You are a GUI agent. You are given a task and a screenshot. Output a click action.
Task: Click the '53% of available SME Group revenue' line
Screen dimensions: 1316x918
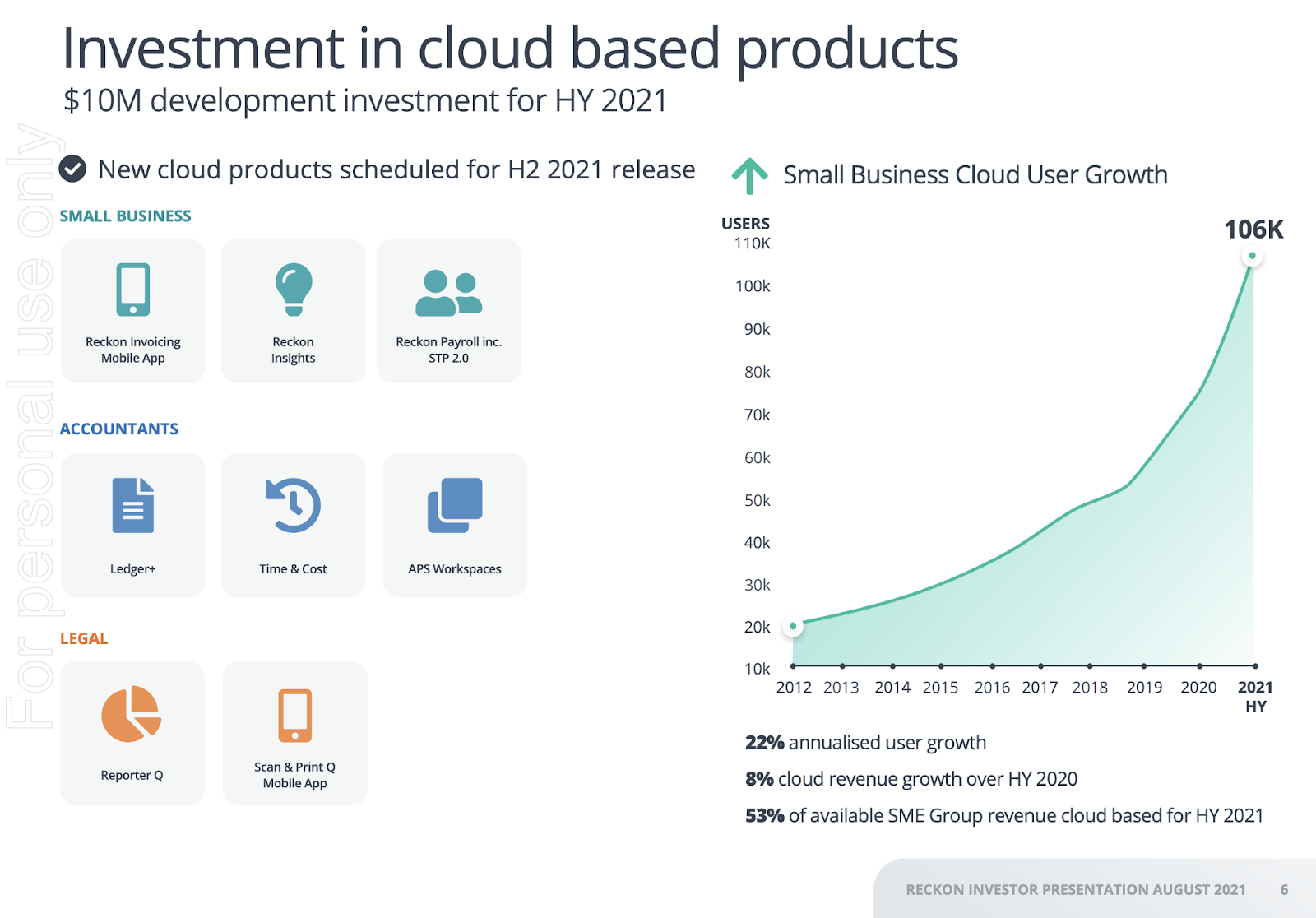pyautogui.click(x=1004, y=815)
